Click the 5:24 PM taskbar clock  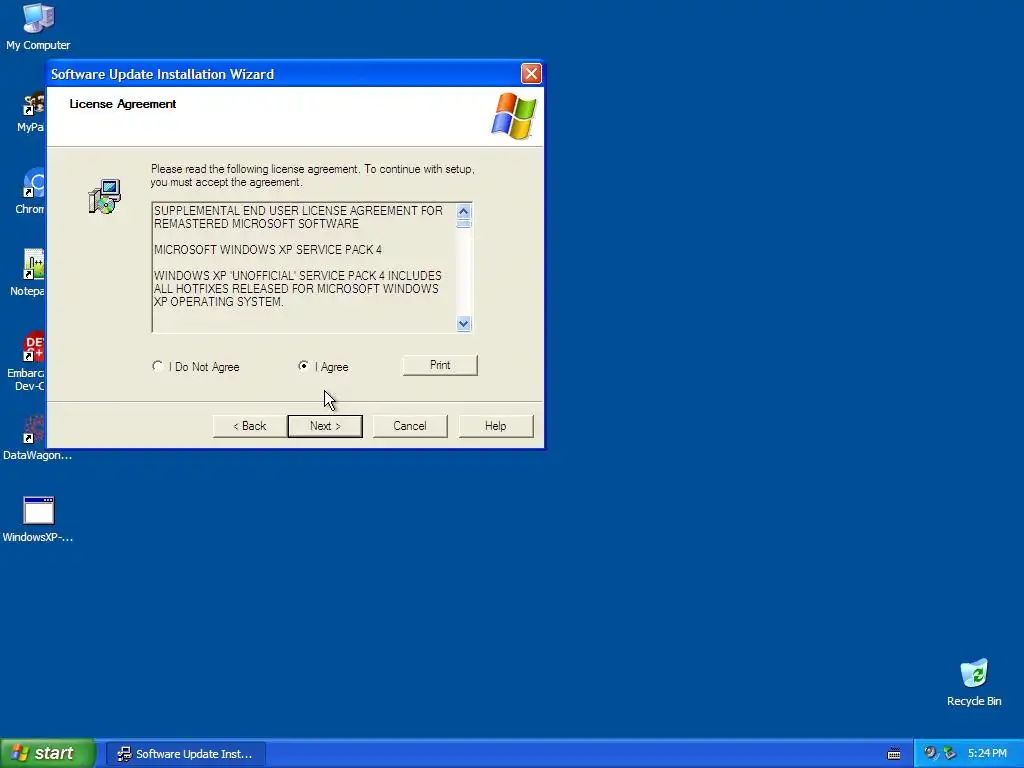pyautogui.click(x=987, y=754)
